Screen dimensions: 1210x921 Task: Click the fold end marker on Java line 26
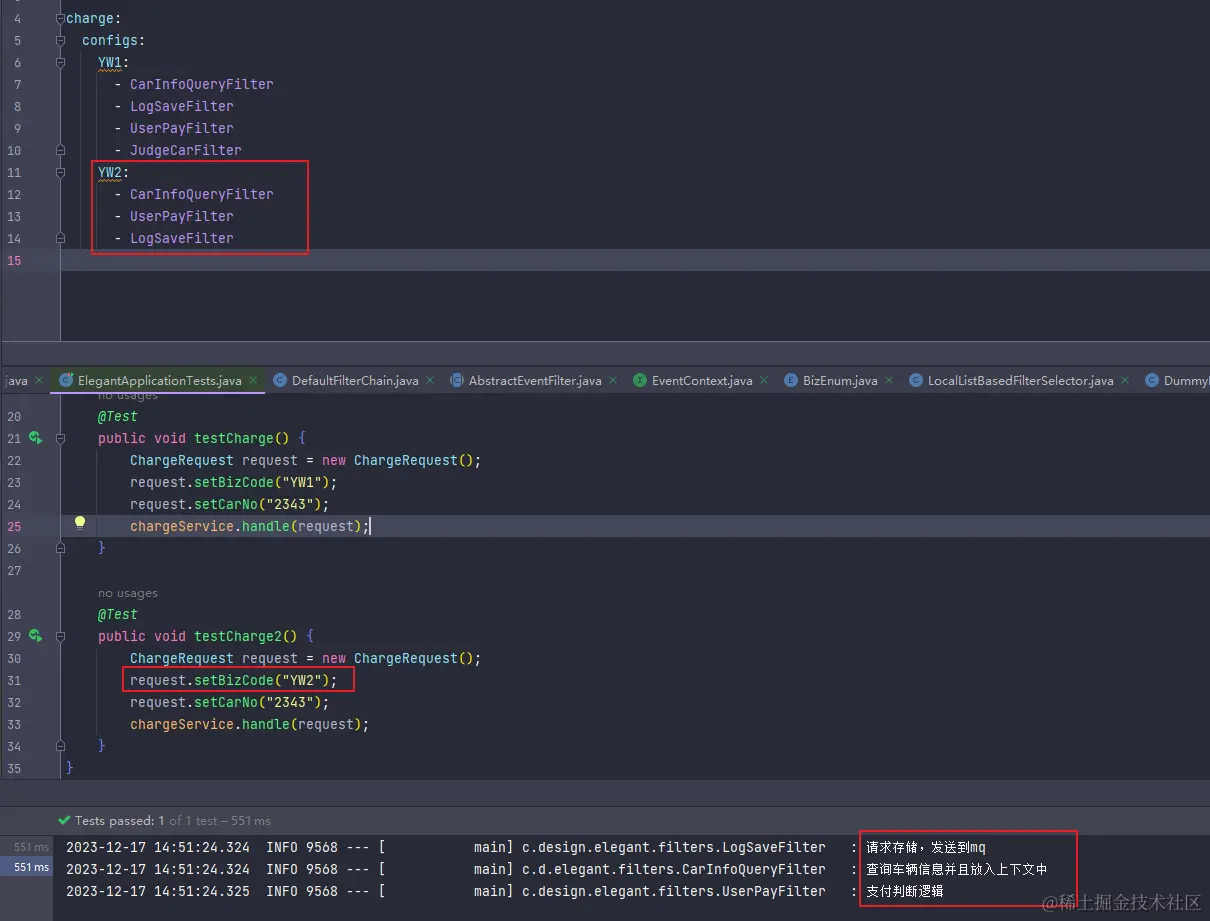pos(61,548)
